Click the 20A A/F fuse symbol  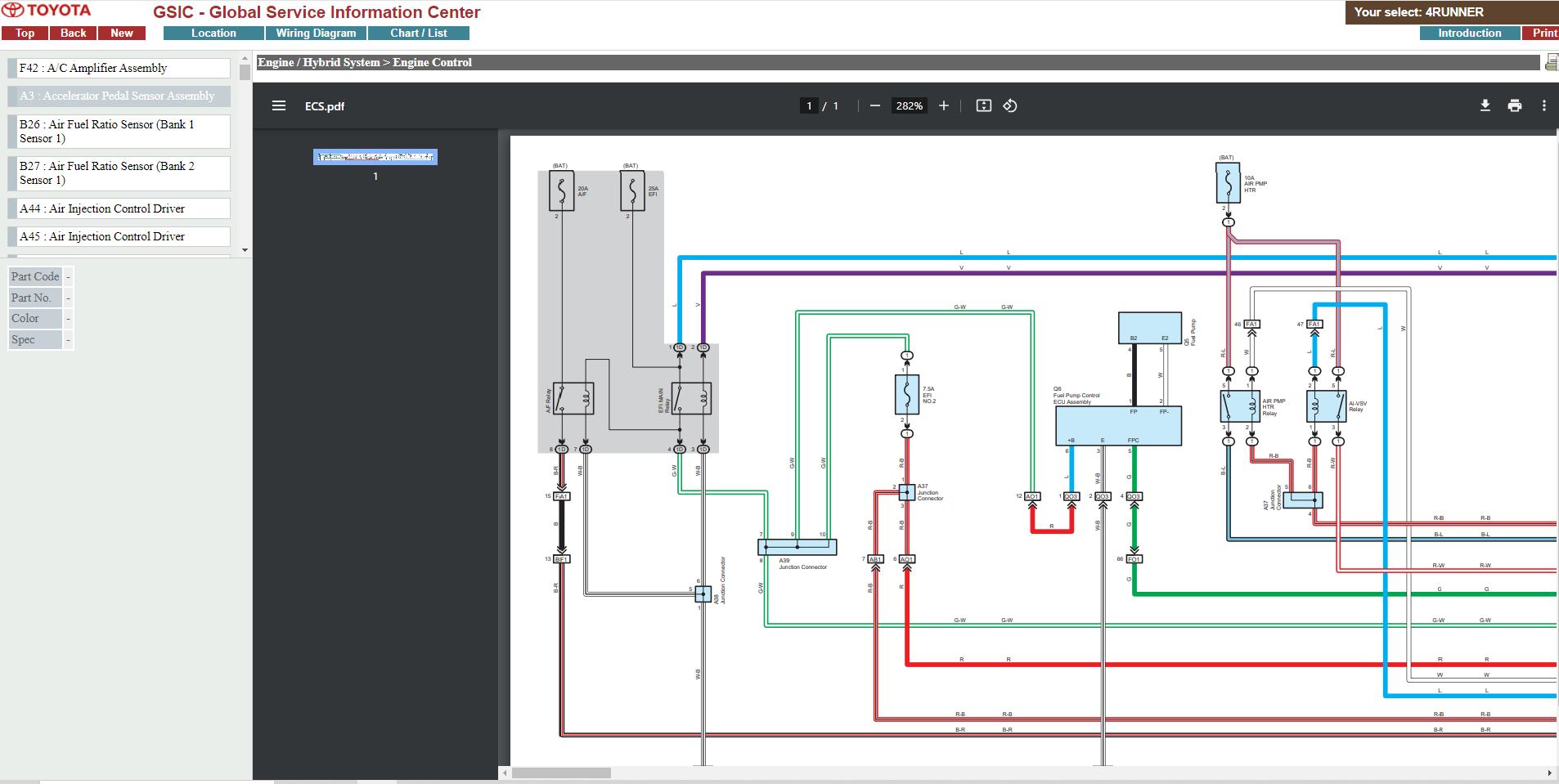tap(561, 190)
